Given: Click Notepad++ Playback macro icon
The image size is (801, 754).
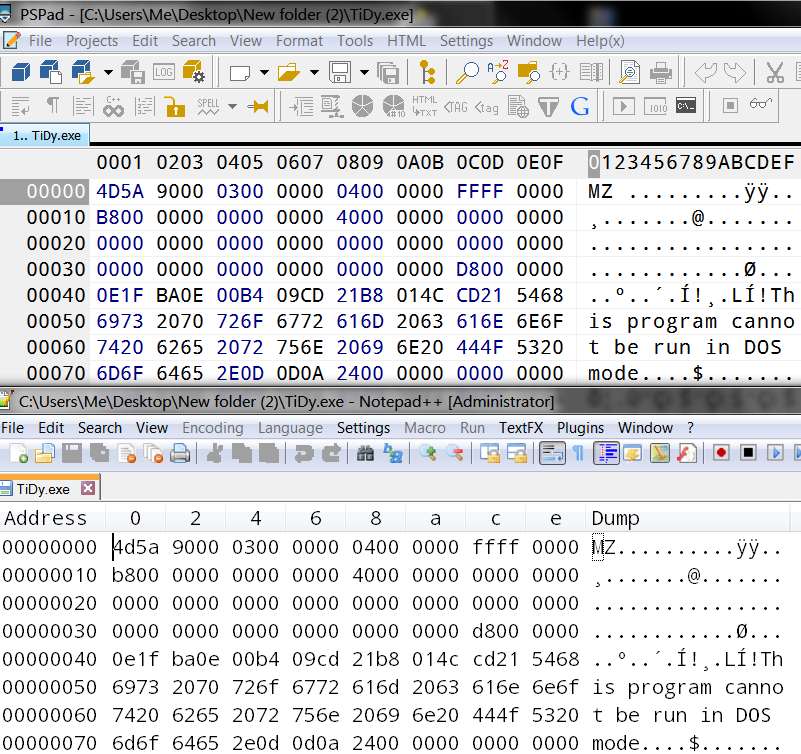Looking at the screenshot, I should tap(775, 453).
